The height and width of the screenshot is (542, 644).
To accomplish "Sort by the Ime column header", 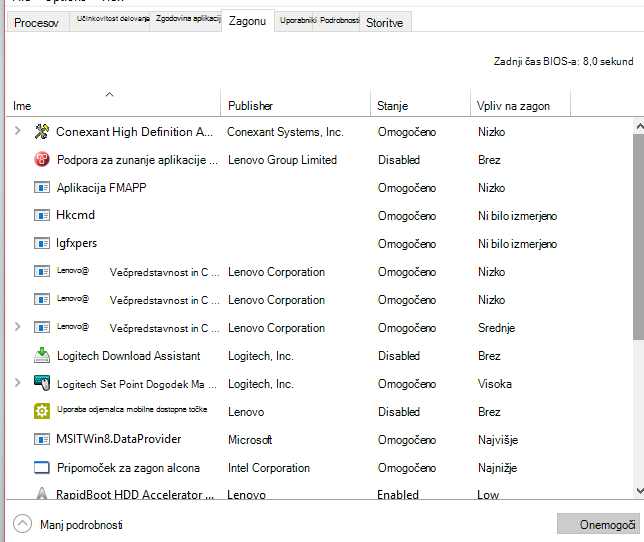I will pos(113,103).
